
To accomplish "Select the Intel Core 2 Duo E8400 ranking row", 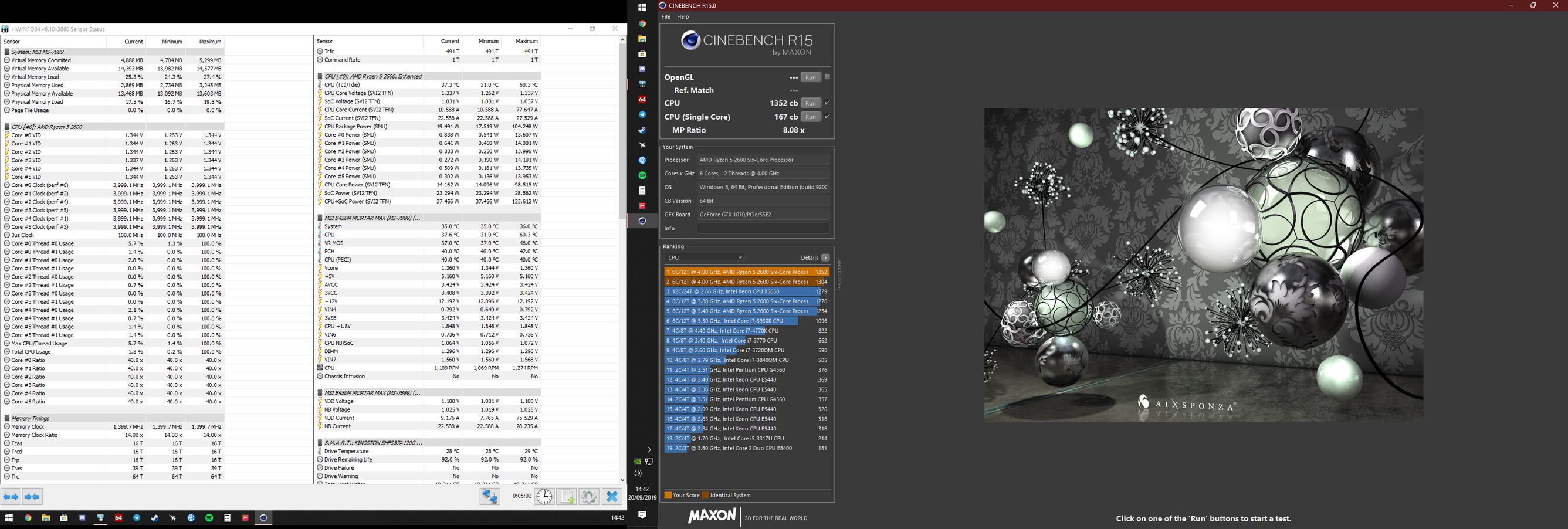I will click(747, 448).
